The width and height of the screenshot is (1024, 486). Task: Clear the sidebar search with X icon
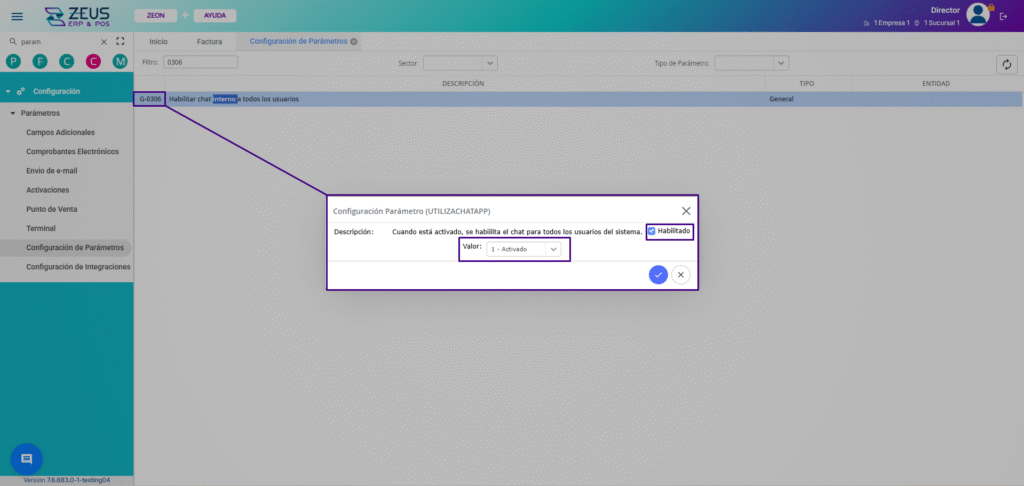(x=104, y=42)
